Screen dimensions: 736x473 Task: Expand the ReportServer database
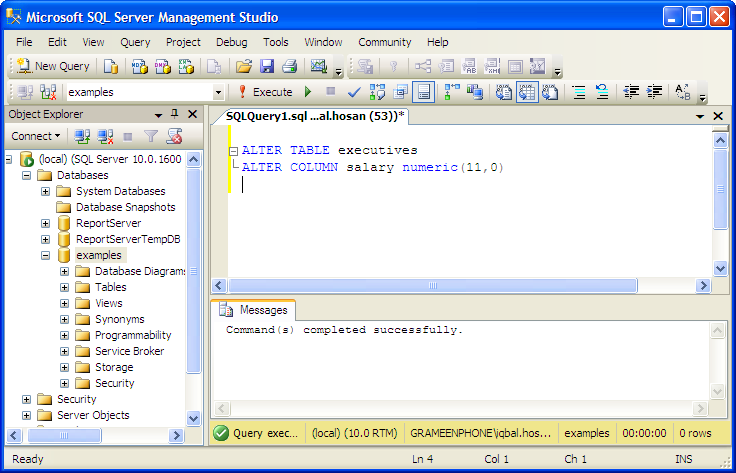tap(45, 223)
